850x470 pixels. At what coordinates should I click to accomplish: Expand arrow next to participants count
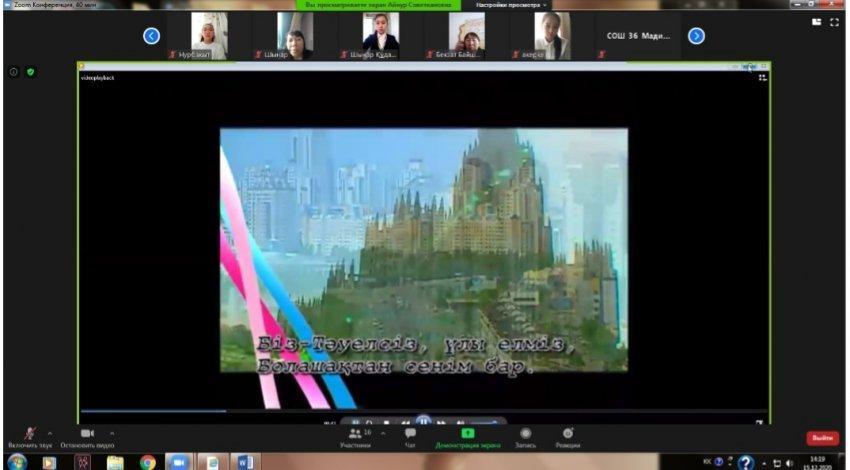(x=383, y=433)
